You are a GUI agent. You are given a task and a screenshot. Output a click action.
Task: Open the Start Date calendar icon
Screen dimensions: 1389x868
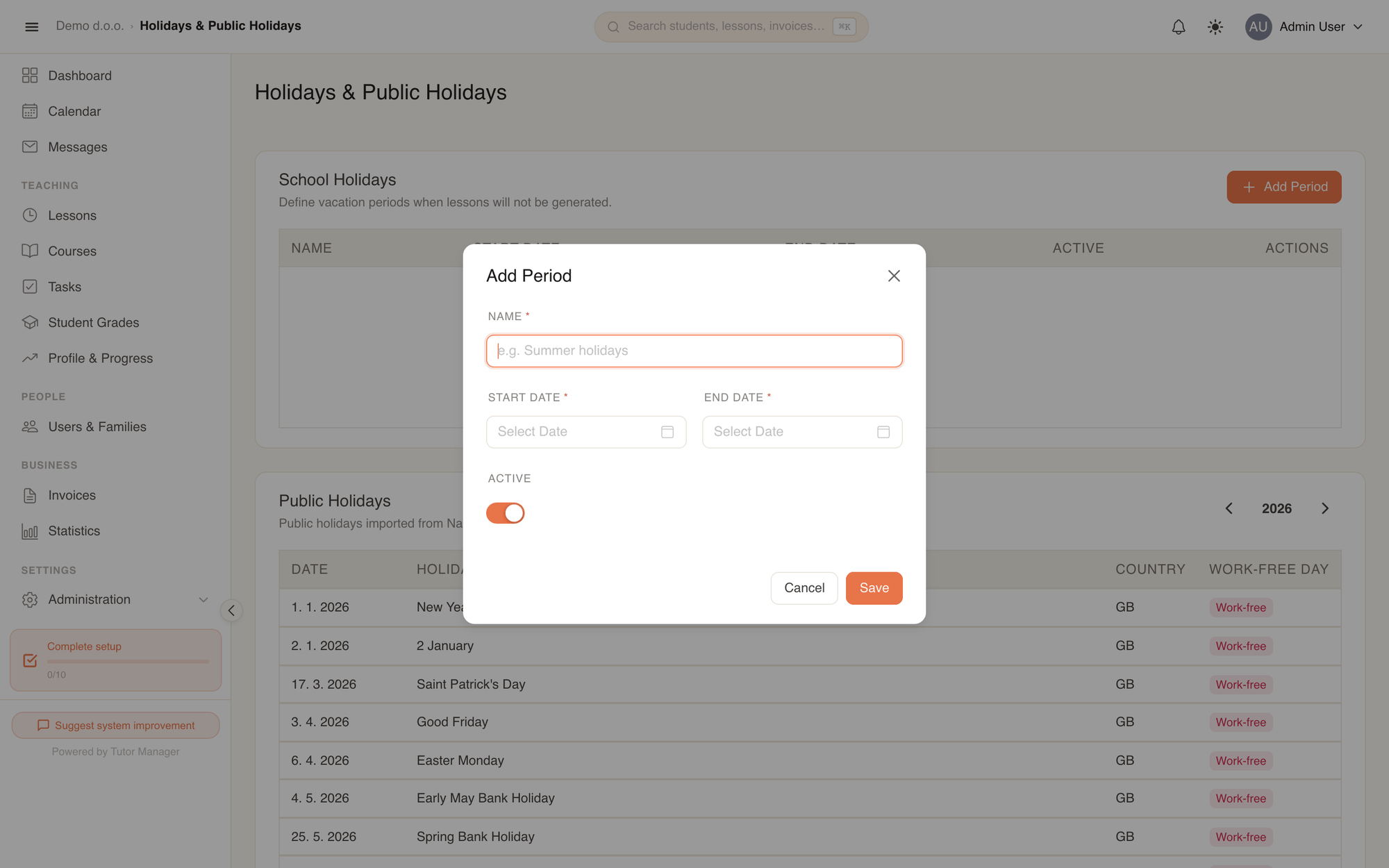click(667, 432)
